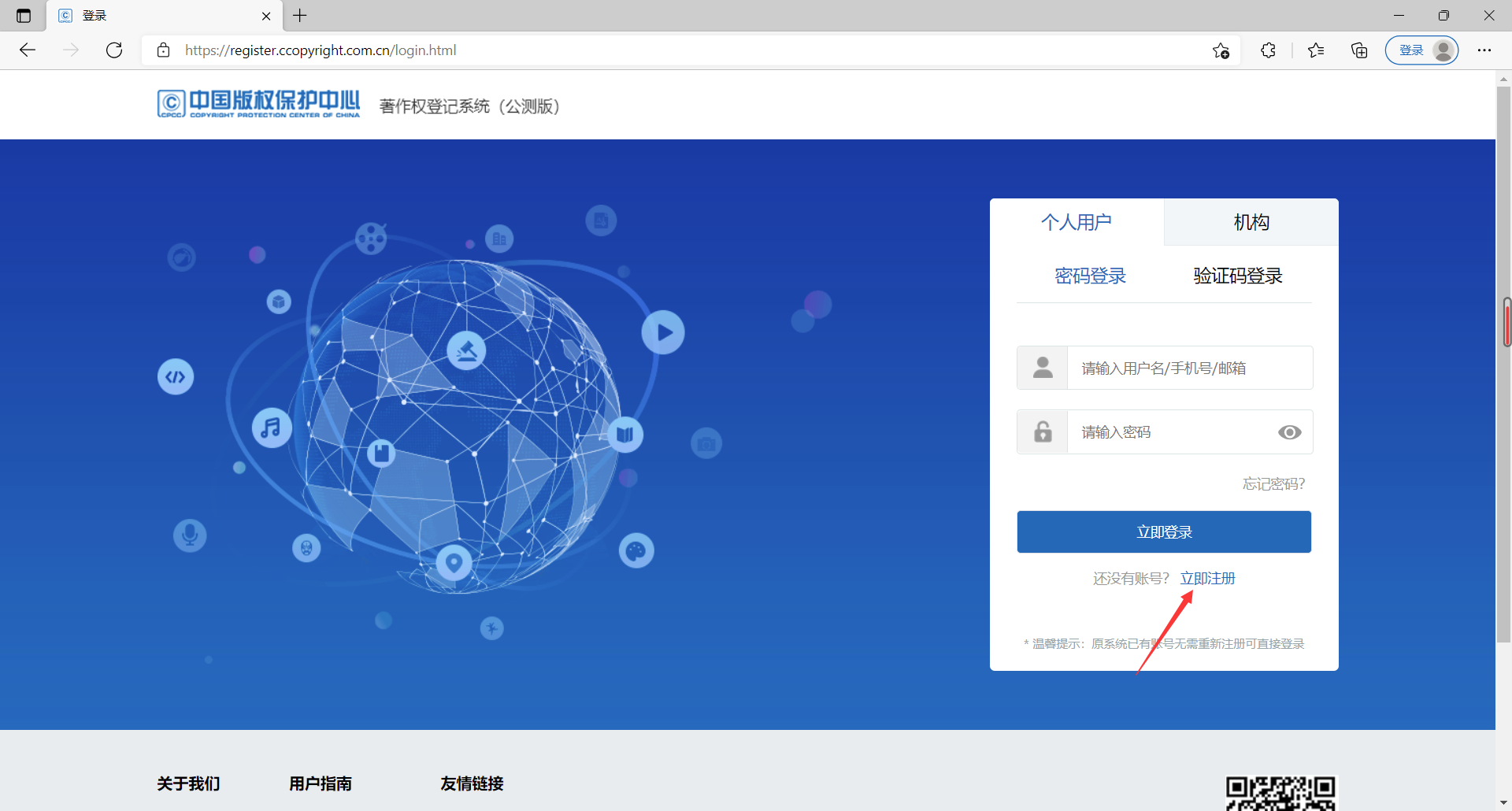Open browser favorites from the star icon
This screenshot has height=811, width=1512.
[x=1315, y=50]
